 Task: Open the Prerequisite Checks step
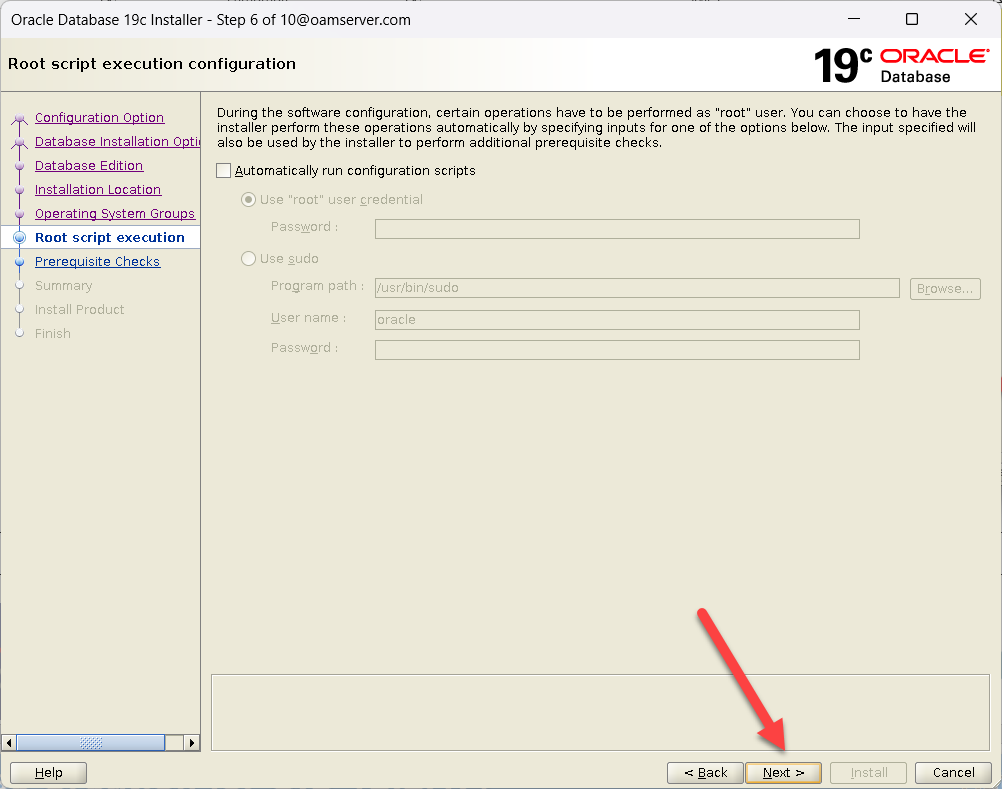coord(97,262)
